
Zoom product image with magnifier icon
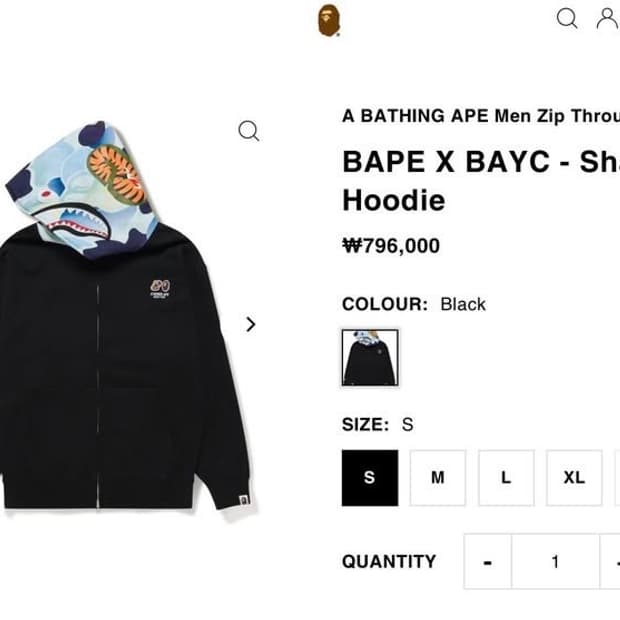249,130
